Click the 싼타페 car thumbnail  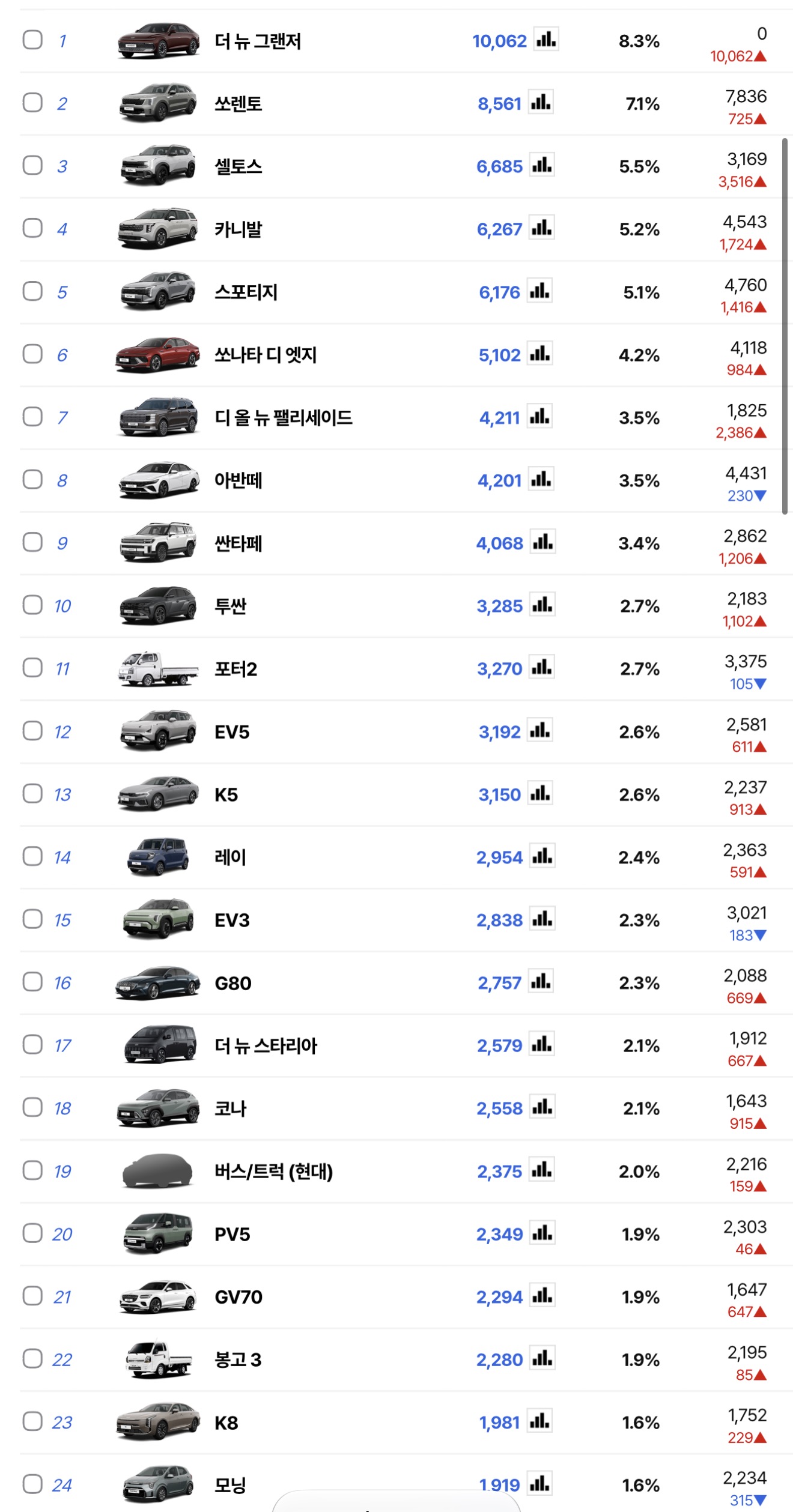click(158, 542)
